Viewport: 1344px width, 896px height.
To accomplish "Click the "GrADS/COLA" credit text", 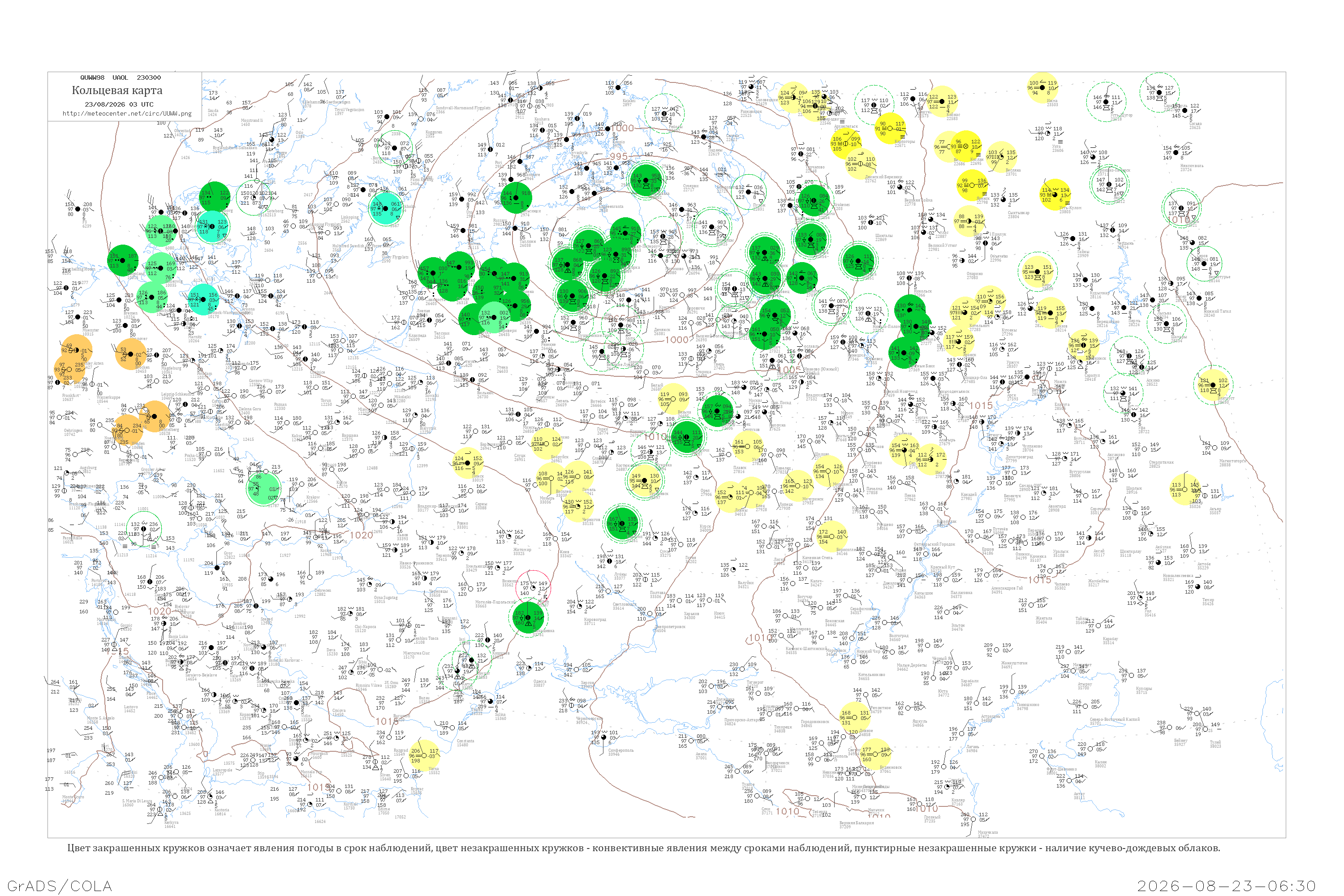I will pos(60,886).
